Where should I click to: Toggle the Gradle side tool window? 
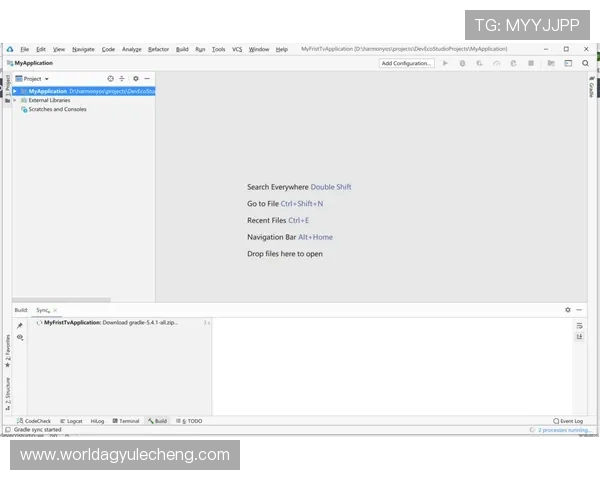[x=591, y=89]
